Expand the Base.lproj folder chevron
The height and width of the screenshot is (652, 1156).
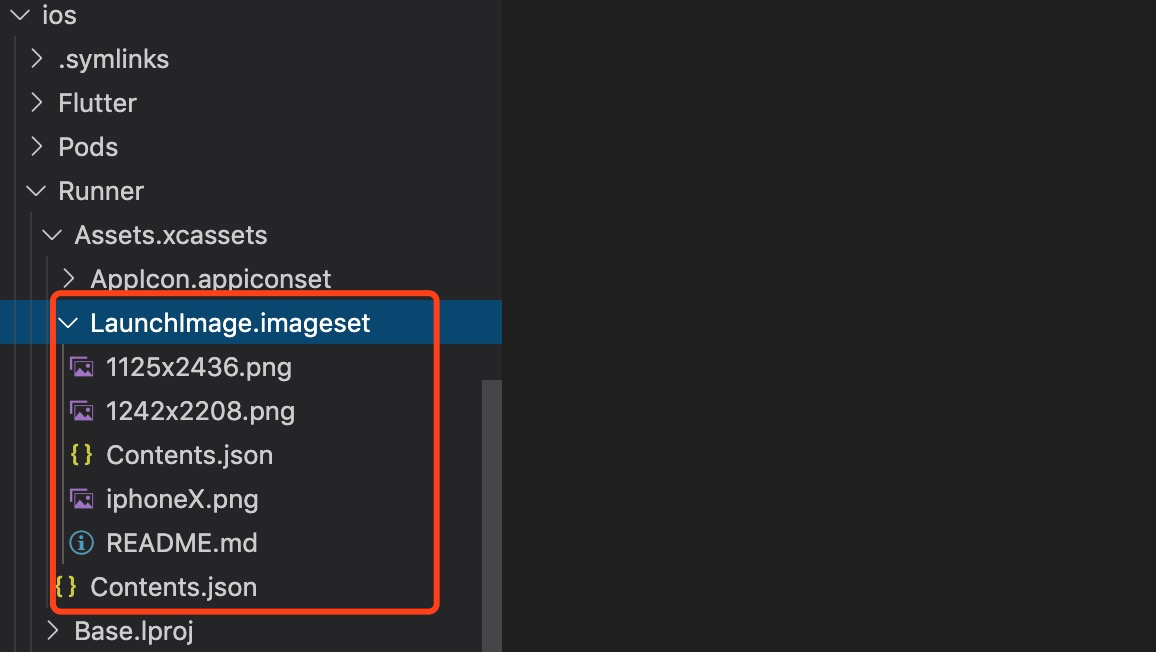[52, 631]
